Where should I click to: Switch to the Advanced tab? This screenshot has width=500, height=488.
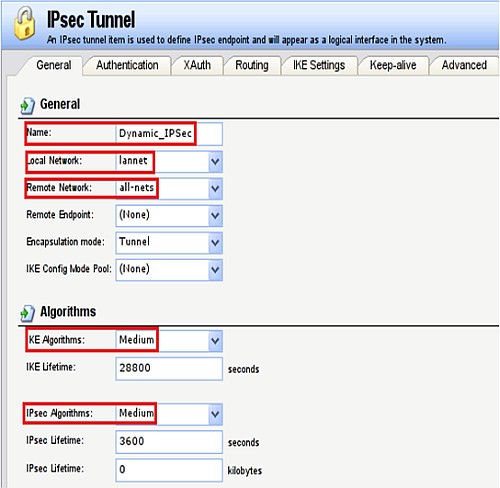coord(464,65)
